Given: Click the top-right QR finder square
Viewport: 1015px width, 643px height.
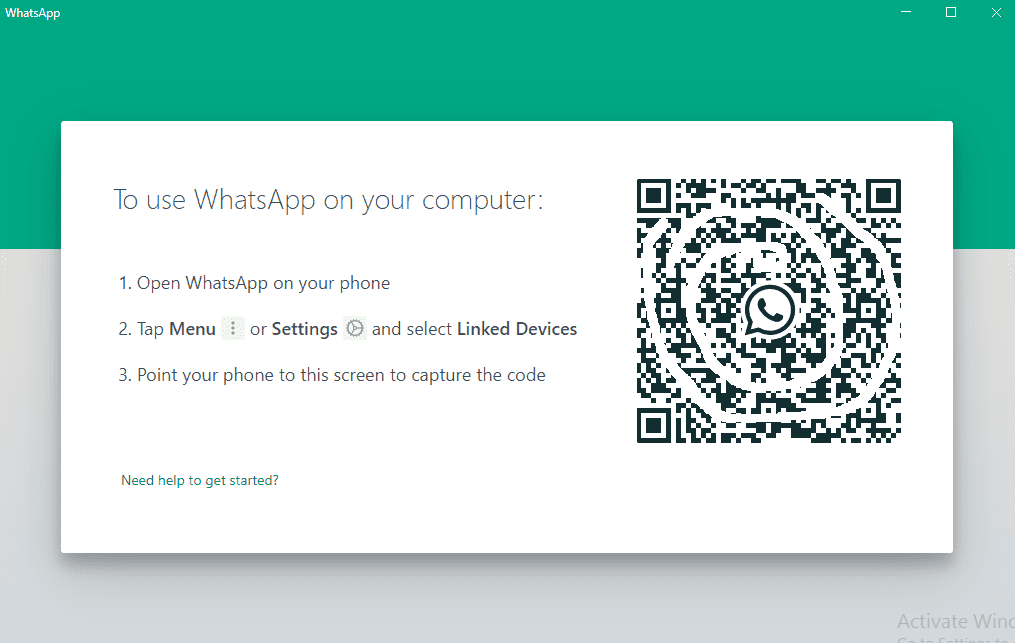Looking at the screenshot, I should pos(884,196).
